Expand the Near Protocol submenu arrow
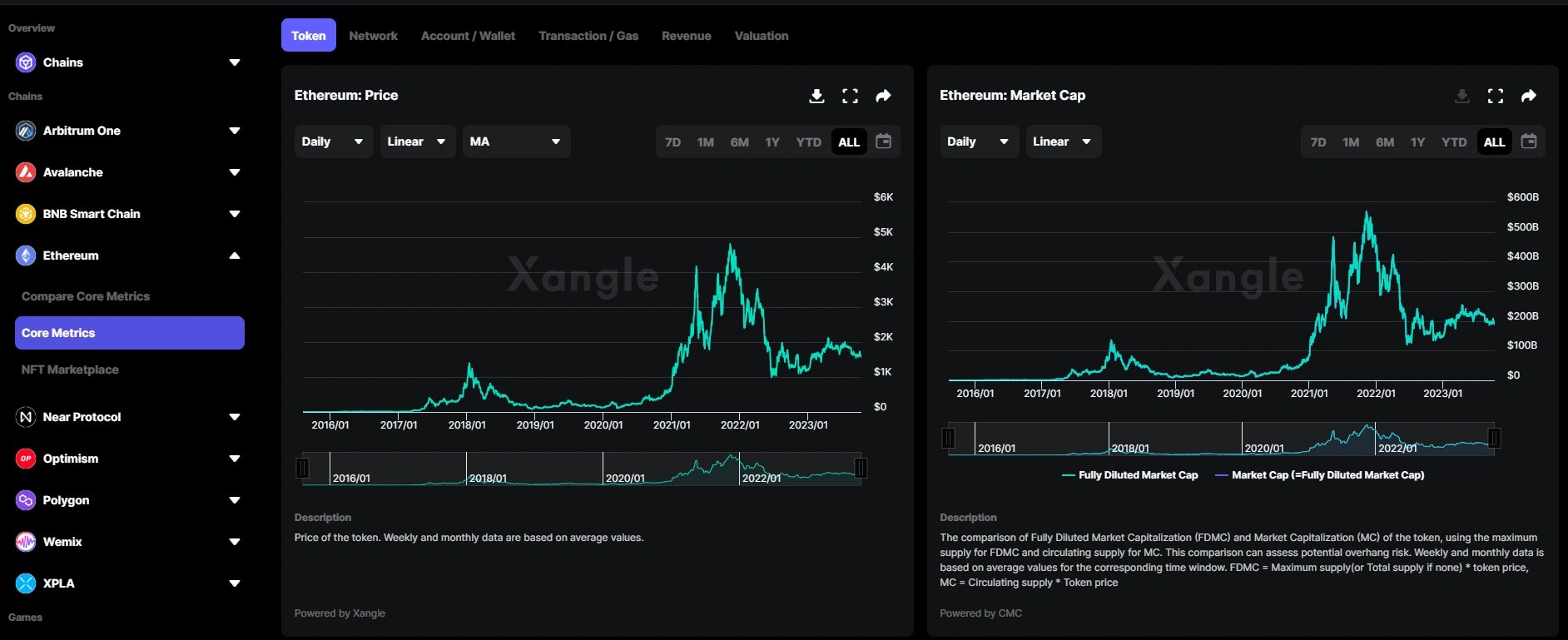This screenshot has height=640, width=1568. coord(235,417)
